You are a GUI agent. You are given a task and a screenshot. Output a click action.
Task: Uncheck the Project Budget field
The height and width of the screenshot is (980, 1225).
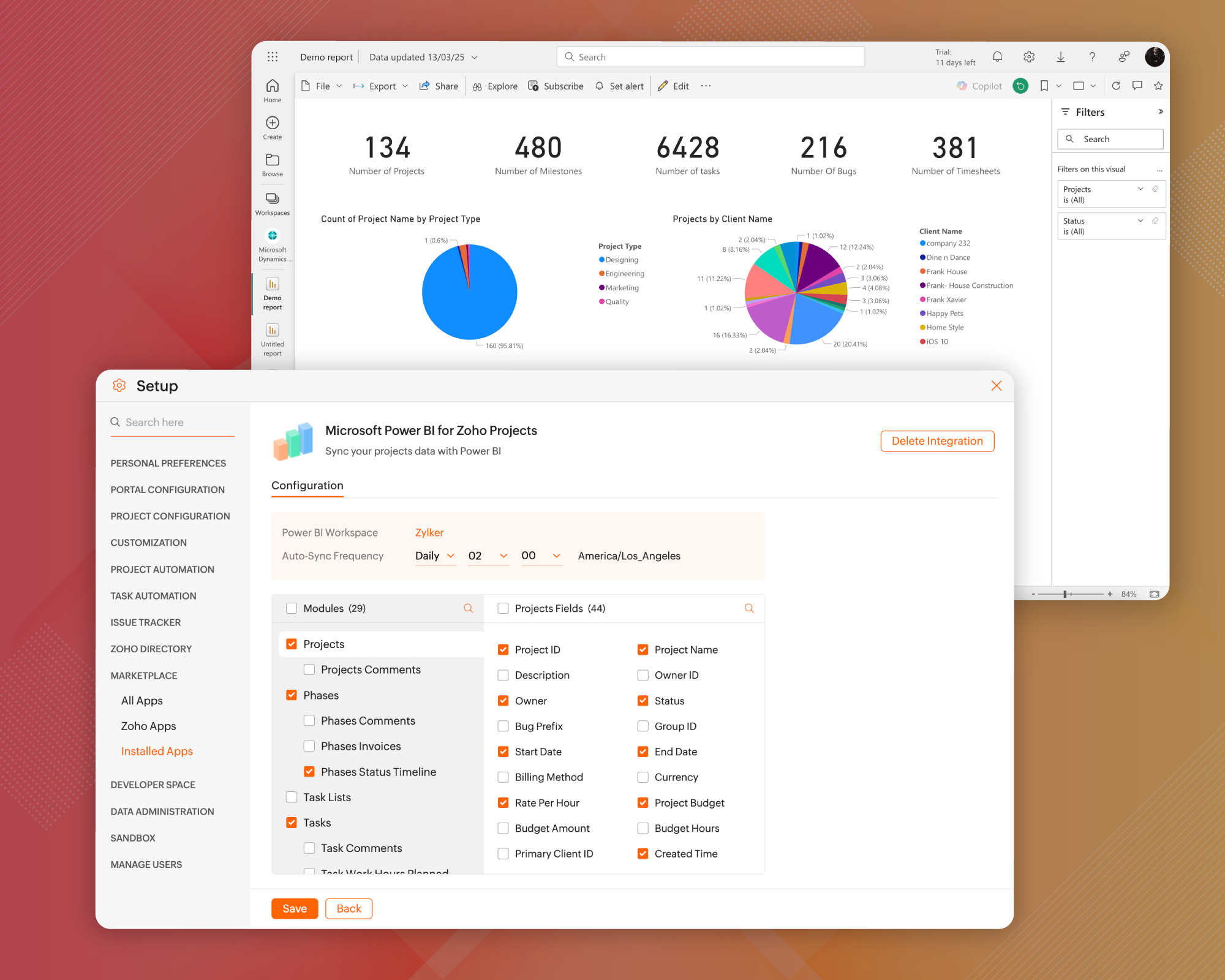click(643, 803)
